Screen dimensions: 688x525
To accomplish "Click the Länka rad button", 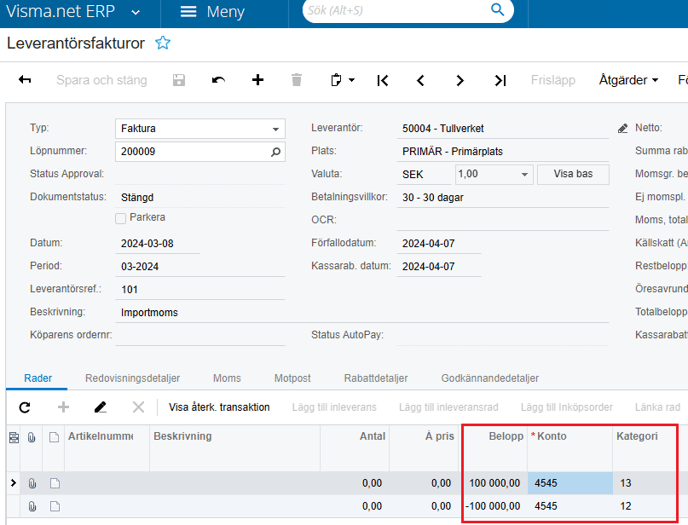I will pyautogui.click(x=657, y=407).
